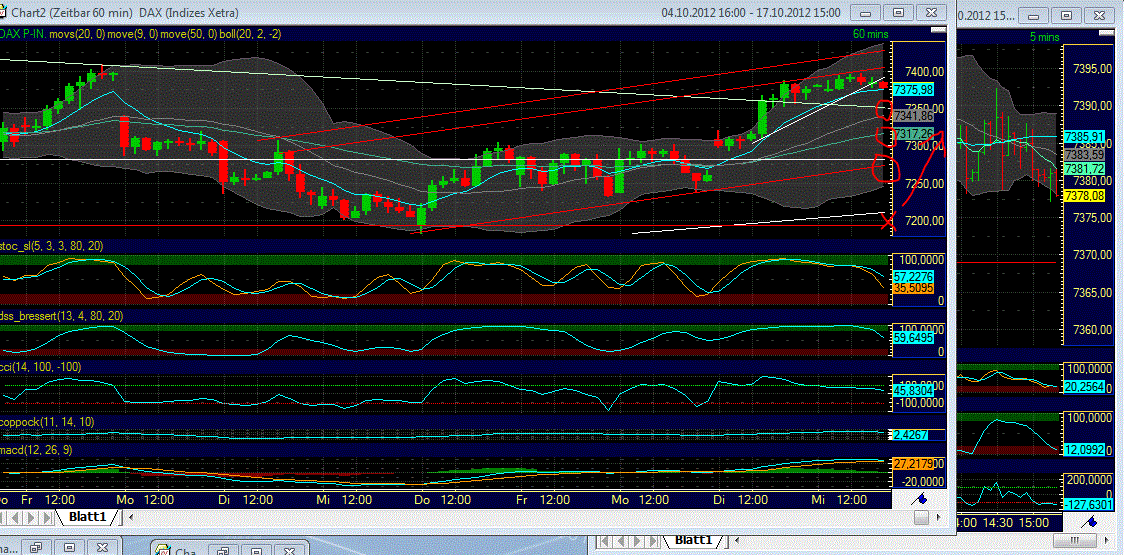The width and height of the screenshot is (1124, 555).
Task: Click the 'stoc_sl(5, 3, 3, 80, 20)' panel label
Action: click(x=52, y=246)
